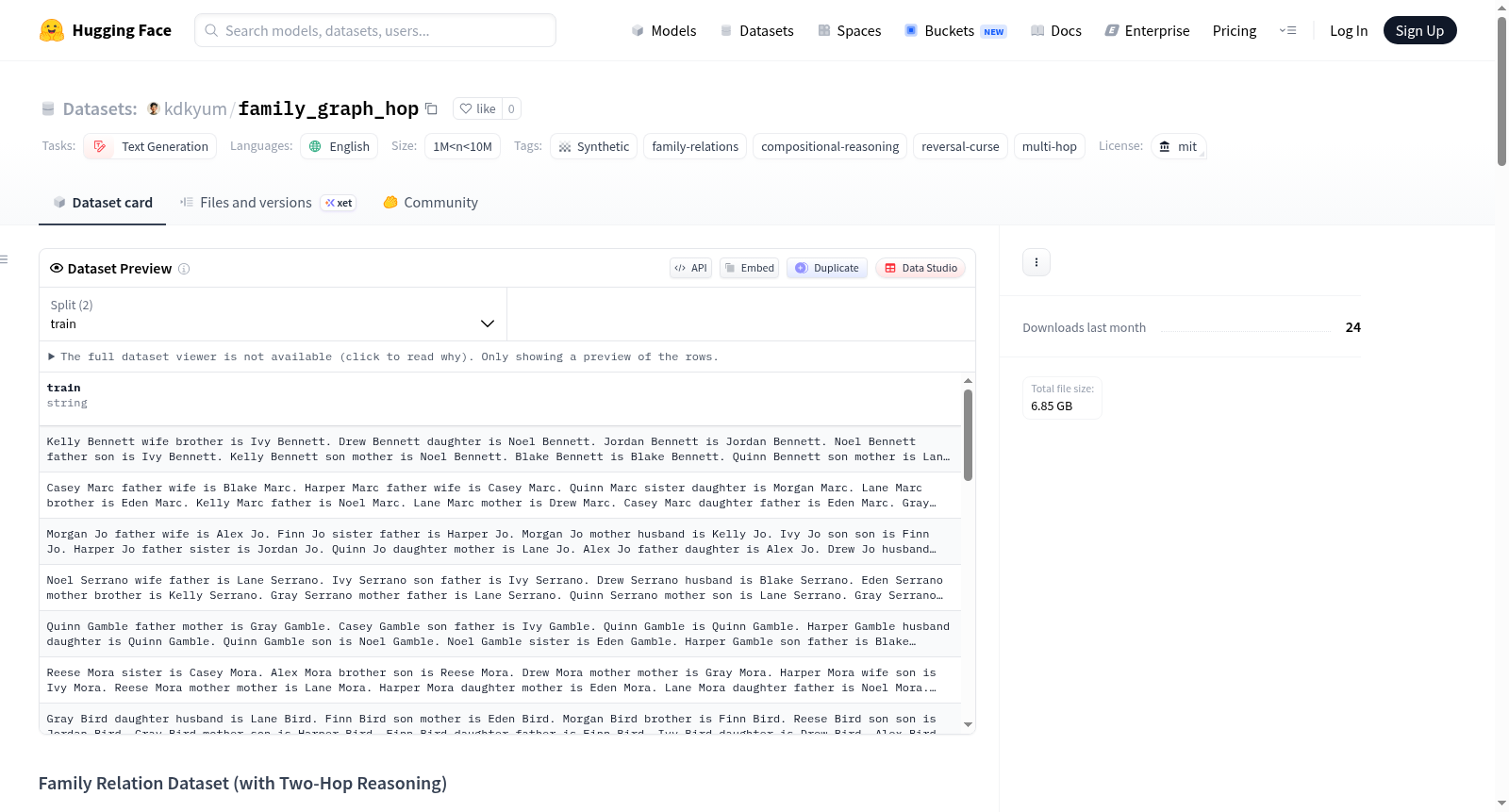Click the row starting with Quinn Gamble

click(x=500, y=634)
